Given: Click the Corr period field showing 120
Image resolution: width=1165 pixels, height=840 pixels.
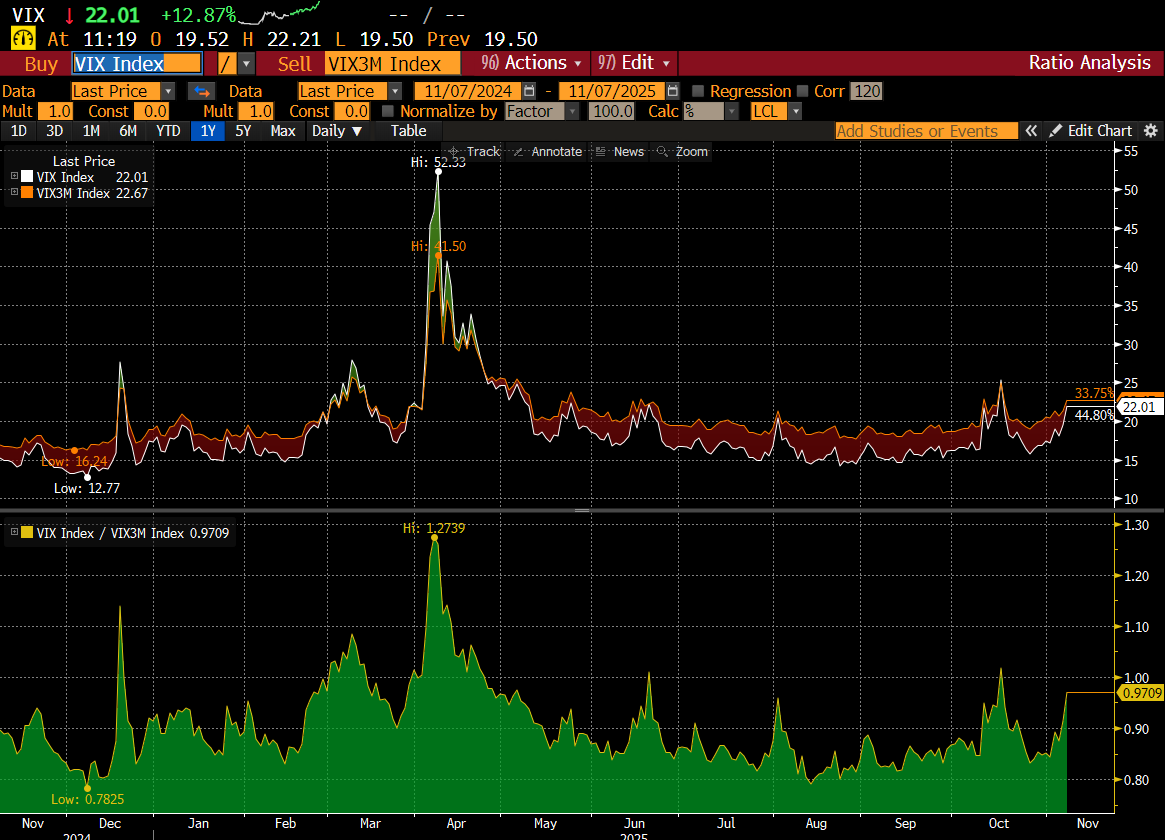Looking at the screenshot, I should pos(866,91).
